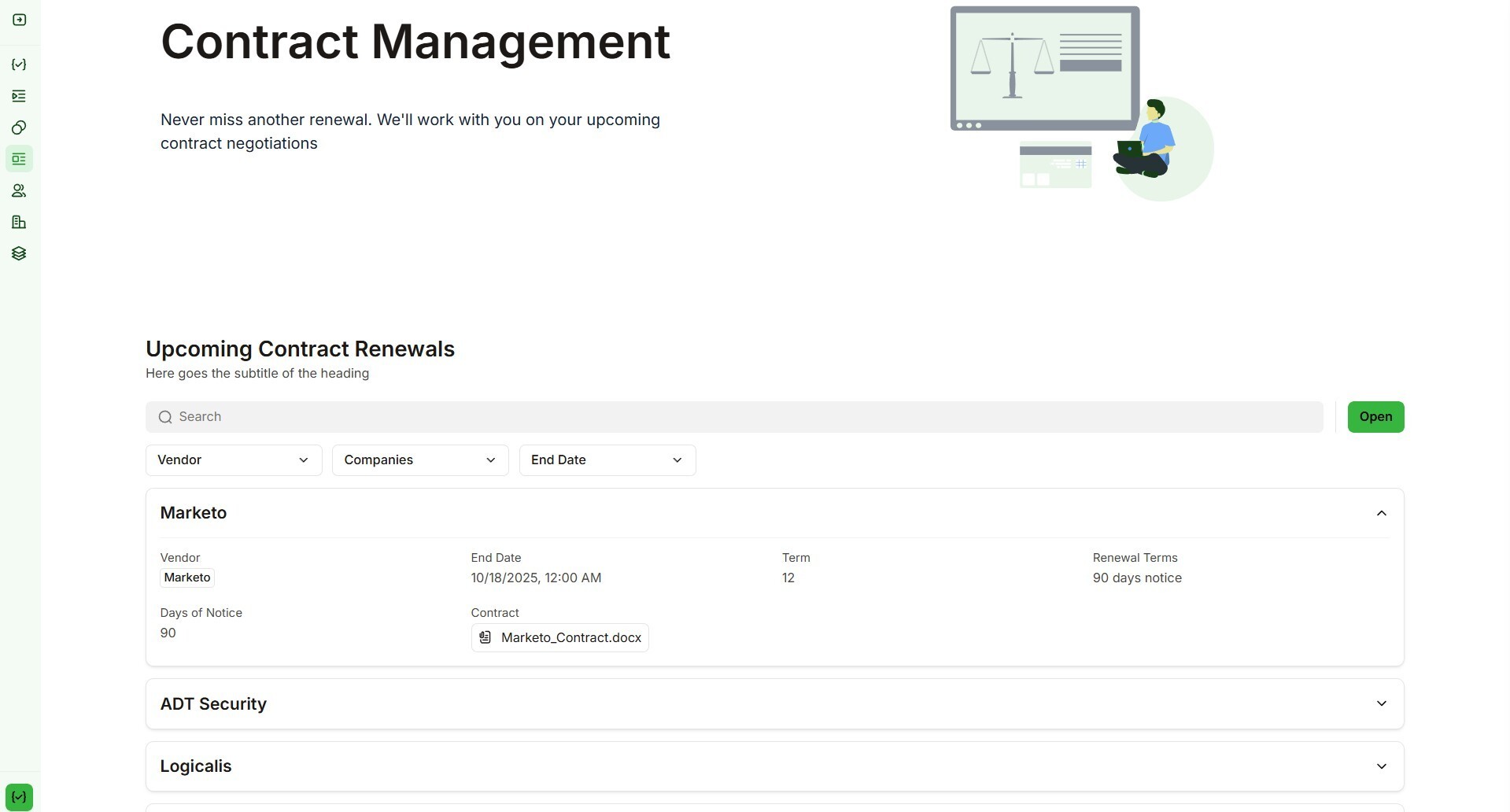The width and height of the screenshot is (1510, 812).
Task: Expand the ADT Security contract row
Action: (x=1381, y=703)
